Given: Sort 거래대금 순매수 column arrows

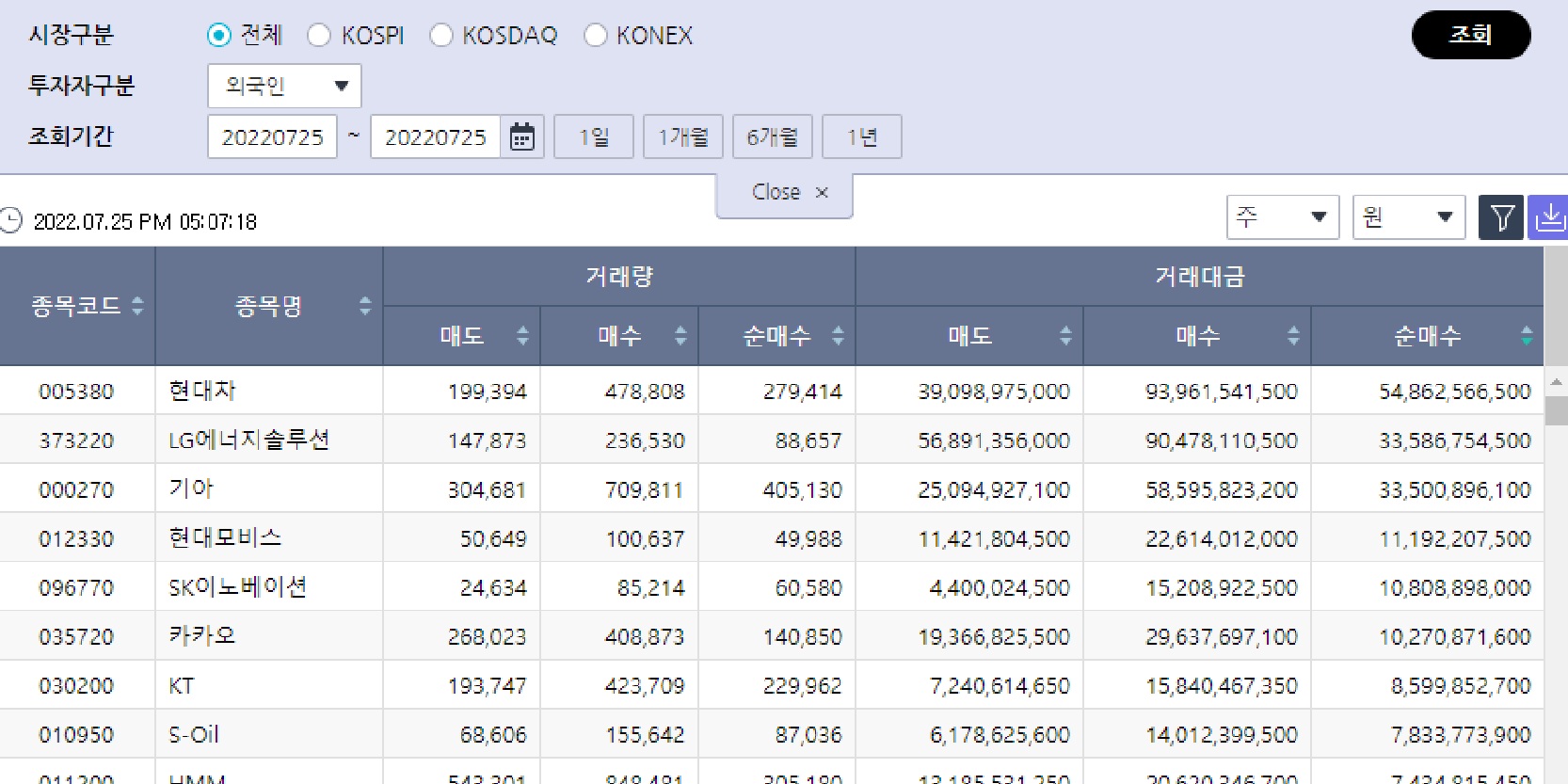Looking at the screenshot, I should (1526, 336).
